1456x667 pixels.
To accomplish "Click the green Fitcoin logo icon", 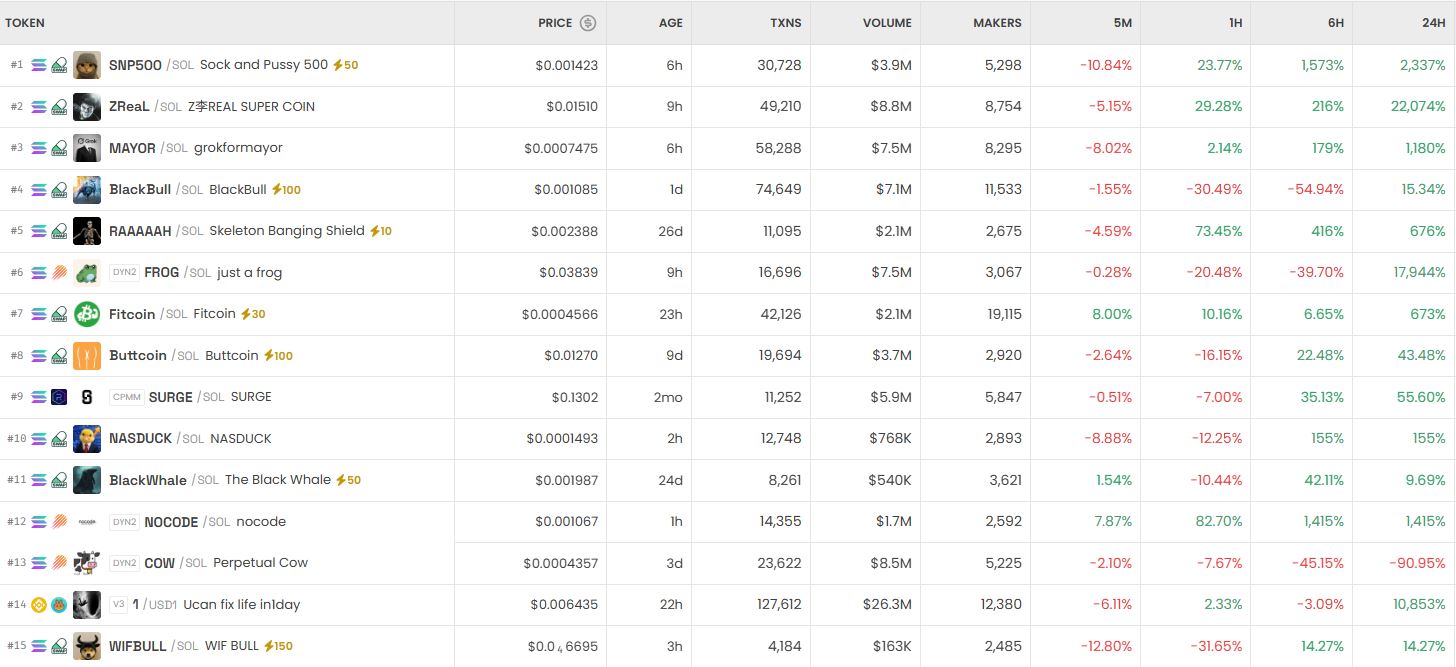I will [87, 314].
